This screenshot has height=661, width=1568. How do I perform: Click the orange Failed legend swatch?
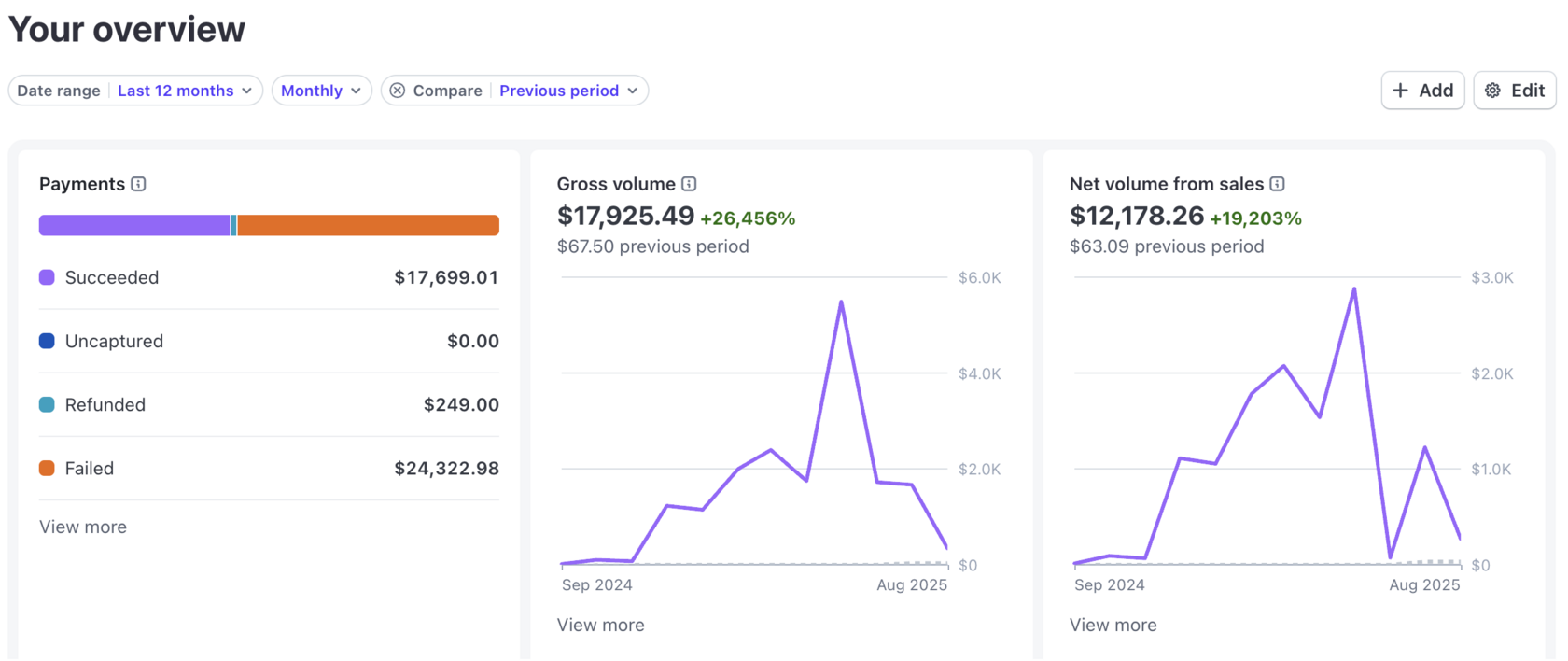[47, 468]
